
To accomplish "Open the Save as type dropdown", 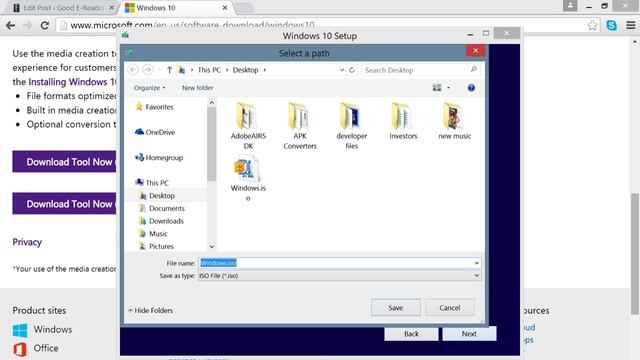I will pos(340,276).
